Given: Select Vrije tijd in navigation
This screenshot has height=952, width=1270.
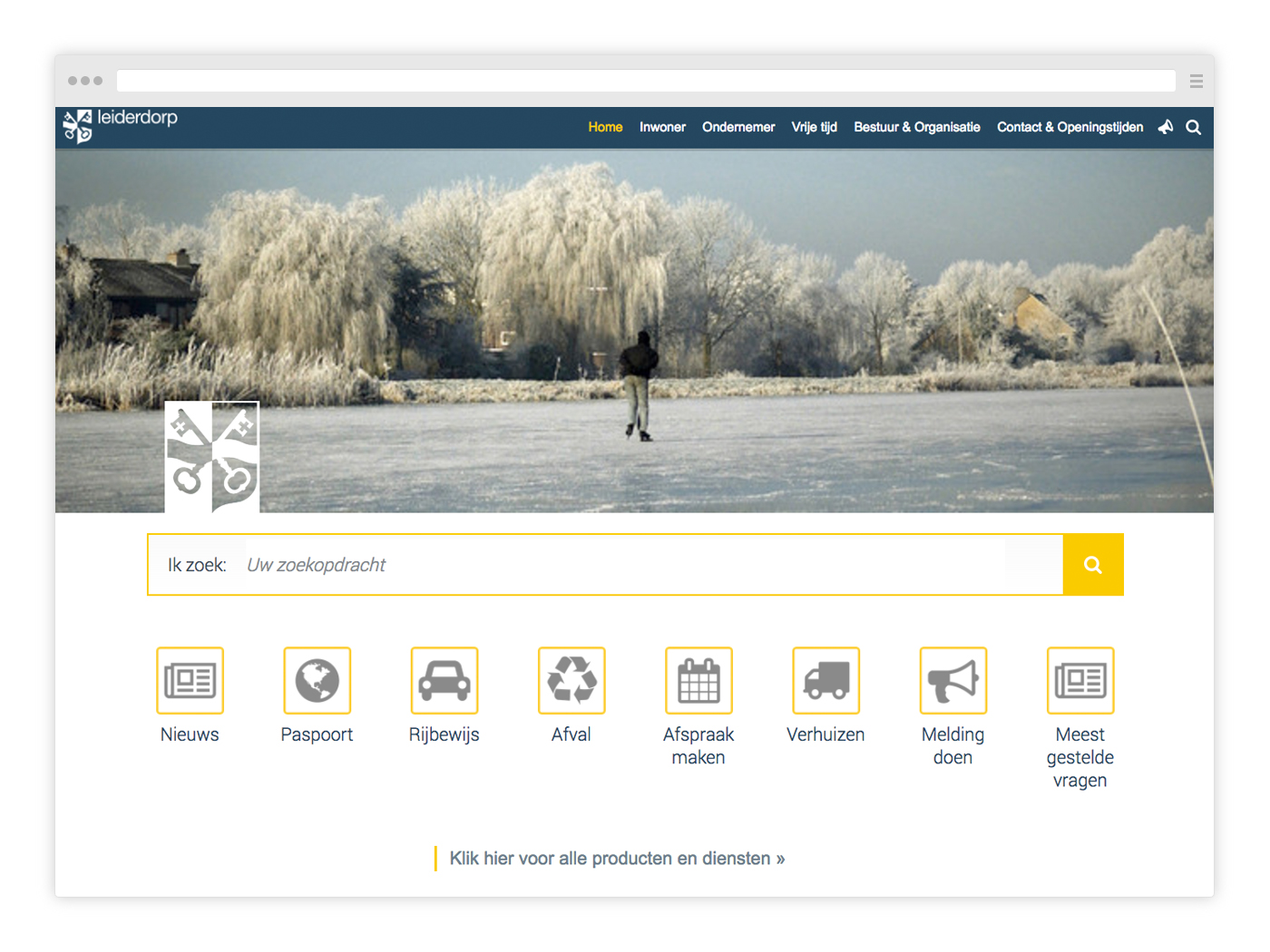Looking at the screenshot, I should (814, 127).
